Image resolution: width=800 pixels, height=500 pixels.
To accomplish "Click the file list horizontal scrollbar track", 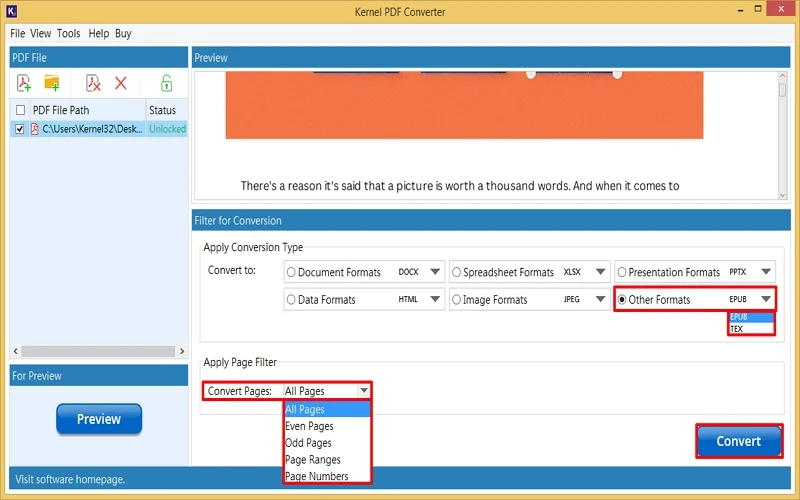I will 98,351.
